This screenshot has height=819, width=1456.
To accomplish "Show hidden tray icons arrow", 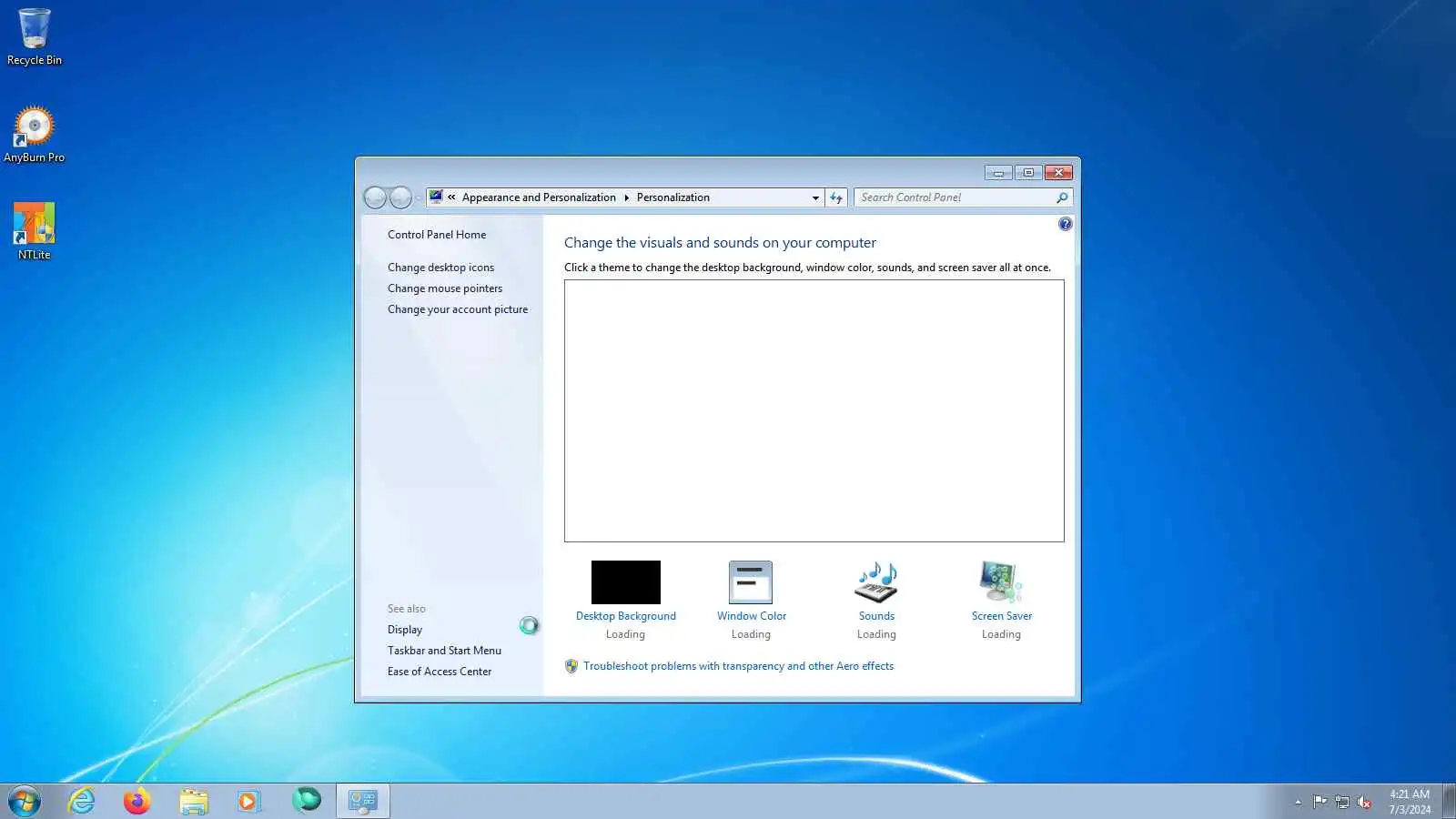I will pyautogui.click(x=1298, y=802).
